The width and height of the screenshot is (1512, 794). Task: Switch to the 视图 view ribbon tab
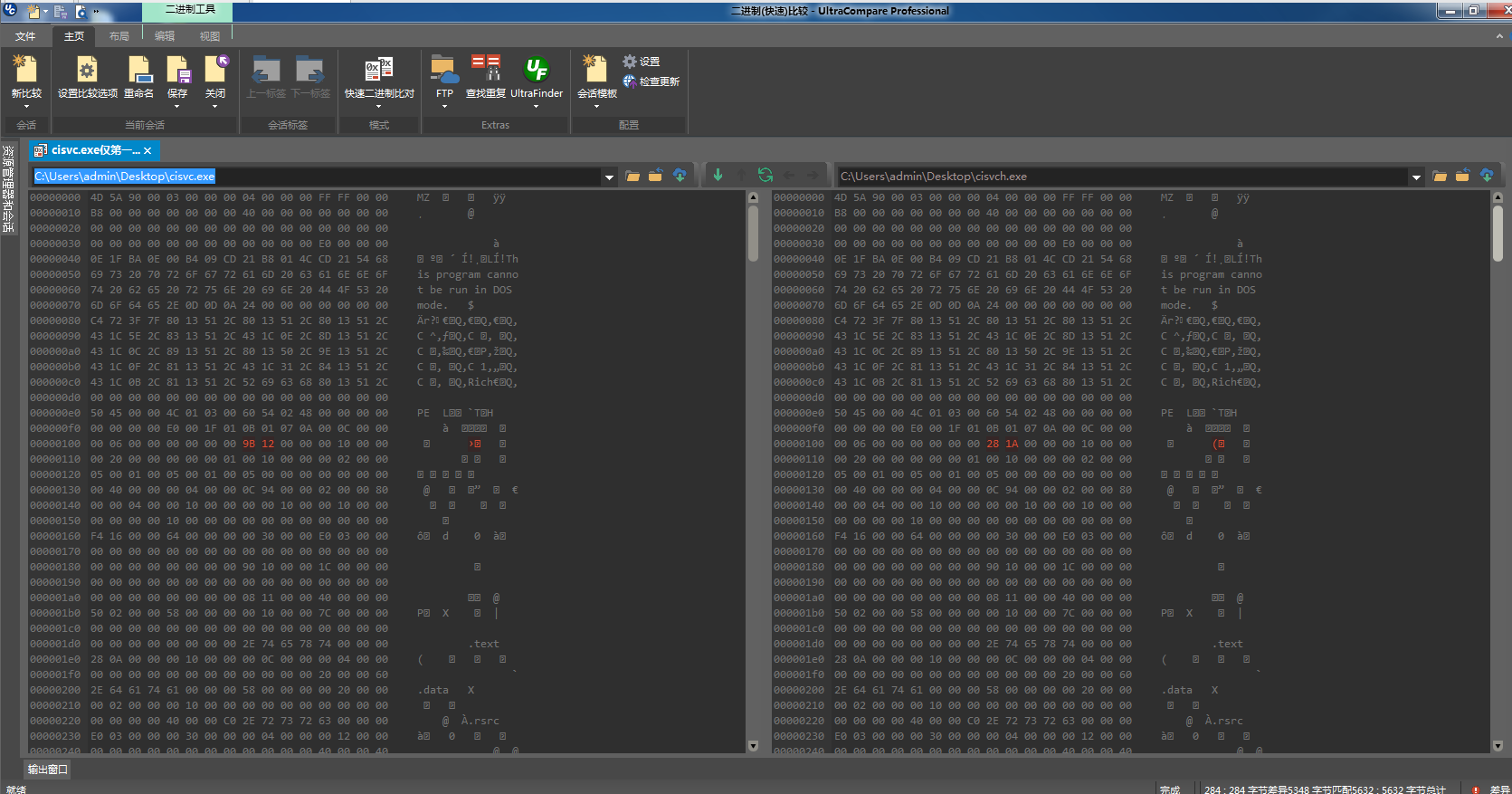point(210,36)
